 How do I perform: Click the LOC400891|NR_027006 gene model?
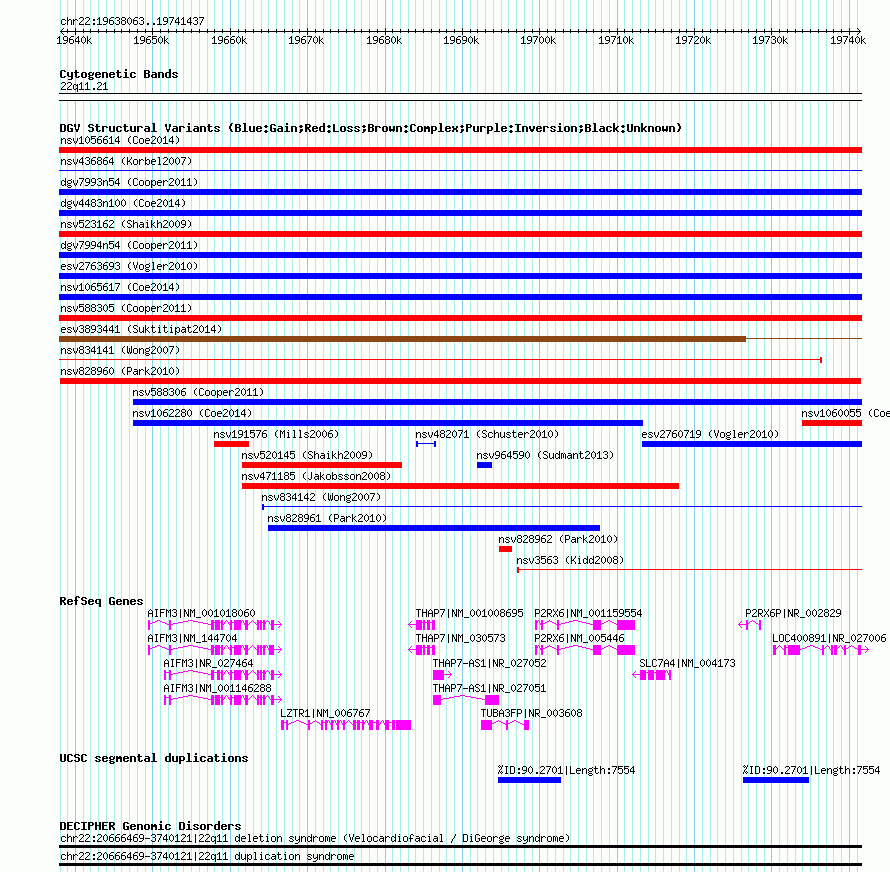(x=821, y=650)
